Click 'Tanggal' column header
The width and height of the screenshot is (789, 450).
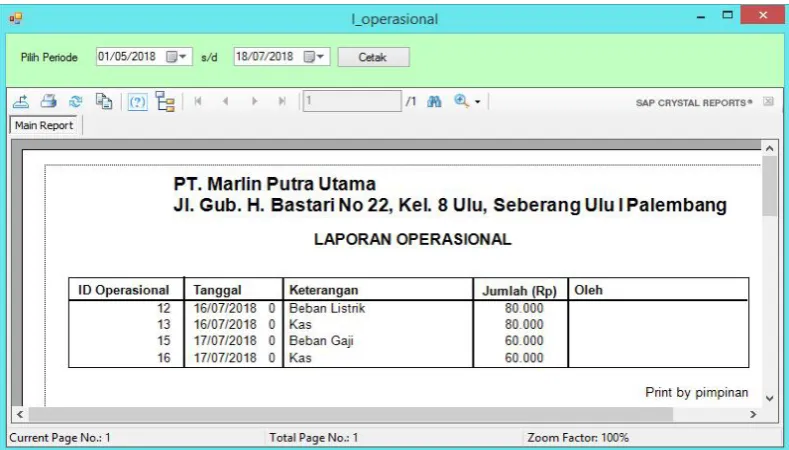[x=217, y=290]
